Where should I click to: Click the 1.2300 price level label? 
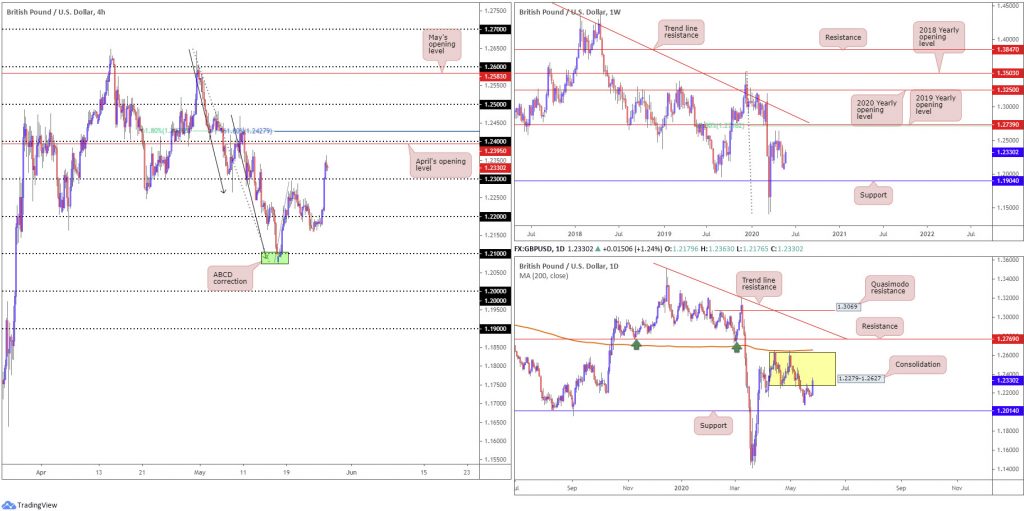494,178
